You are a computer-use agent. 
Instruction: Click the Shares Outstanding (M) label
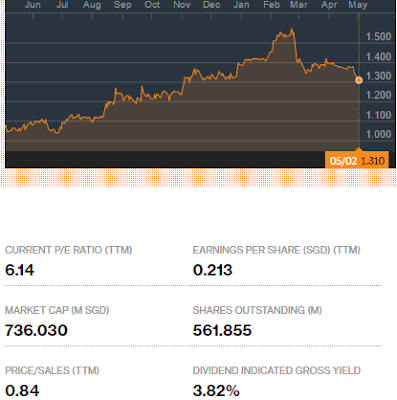point(257,310)
